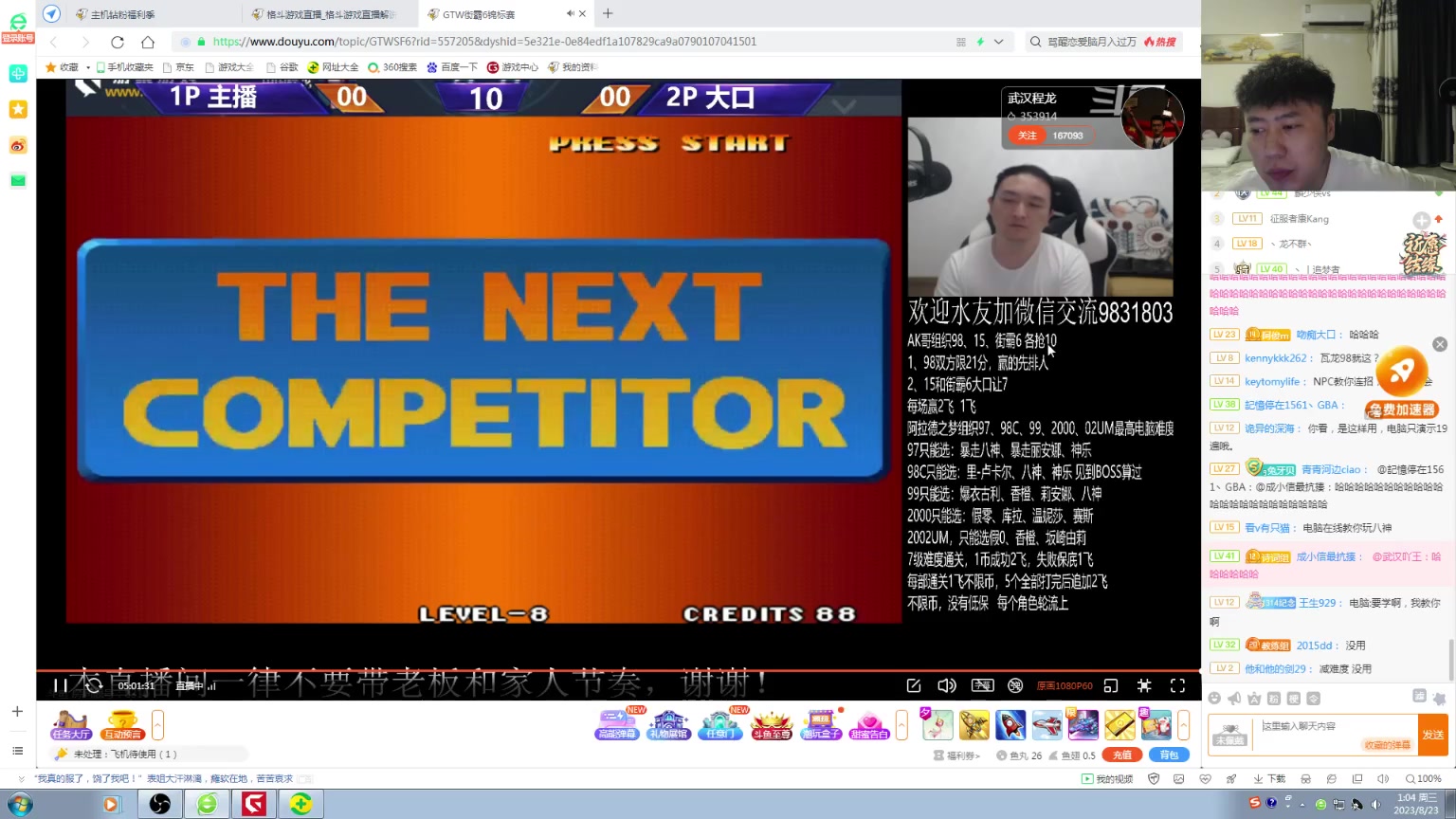Open the 360搜索 bookmark
1456x819 pixels.
392,67
